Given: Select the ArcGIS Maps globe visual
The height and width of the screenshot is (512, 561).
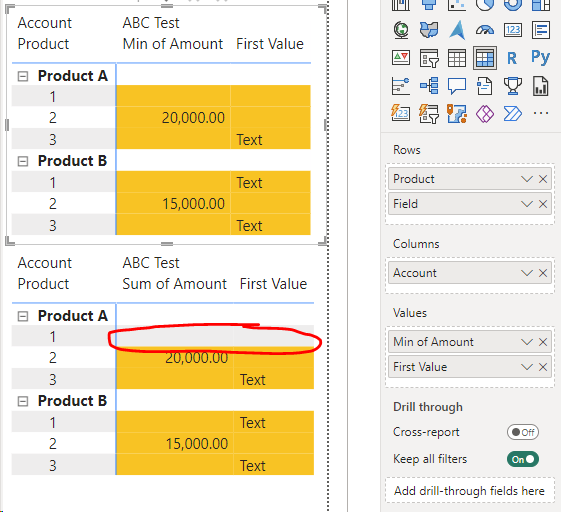Looking at the screenshot, I should [x=401, y=30].
